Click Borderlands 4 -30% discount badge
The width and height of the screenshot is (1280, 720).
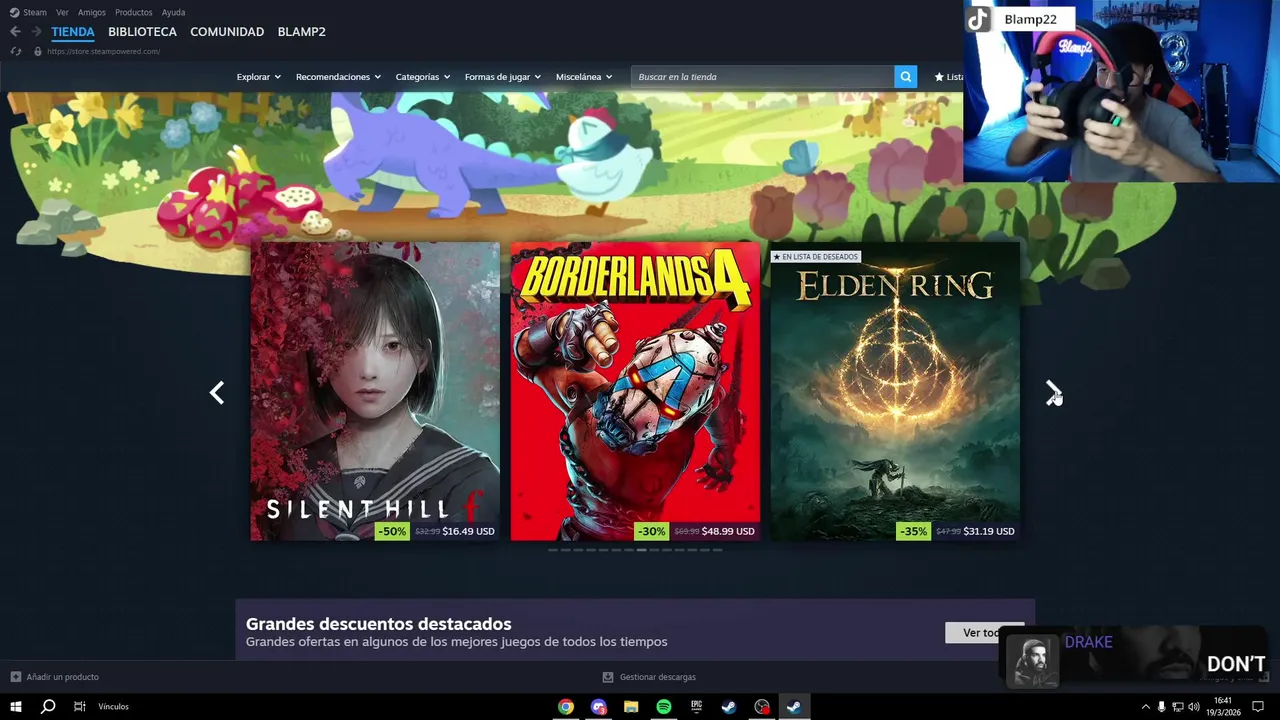pyautogui.click(x=651, y=531)
